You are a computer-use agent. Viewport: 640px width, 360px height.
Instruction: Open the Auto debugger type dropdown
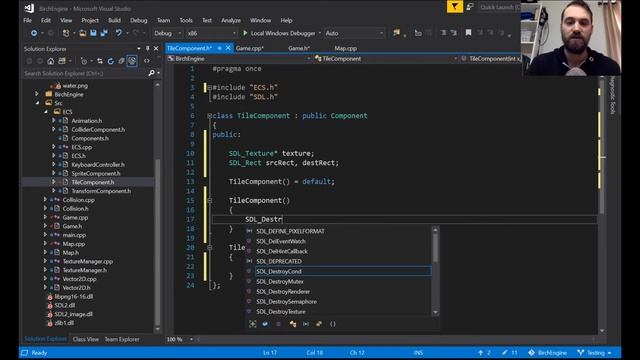click(354, 33)
